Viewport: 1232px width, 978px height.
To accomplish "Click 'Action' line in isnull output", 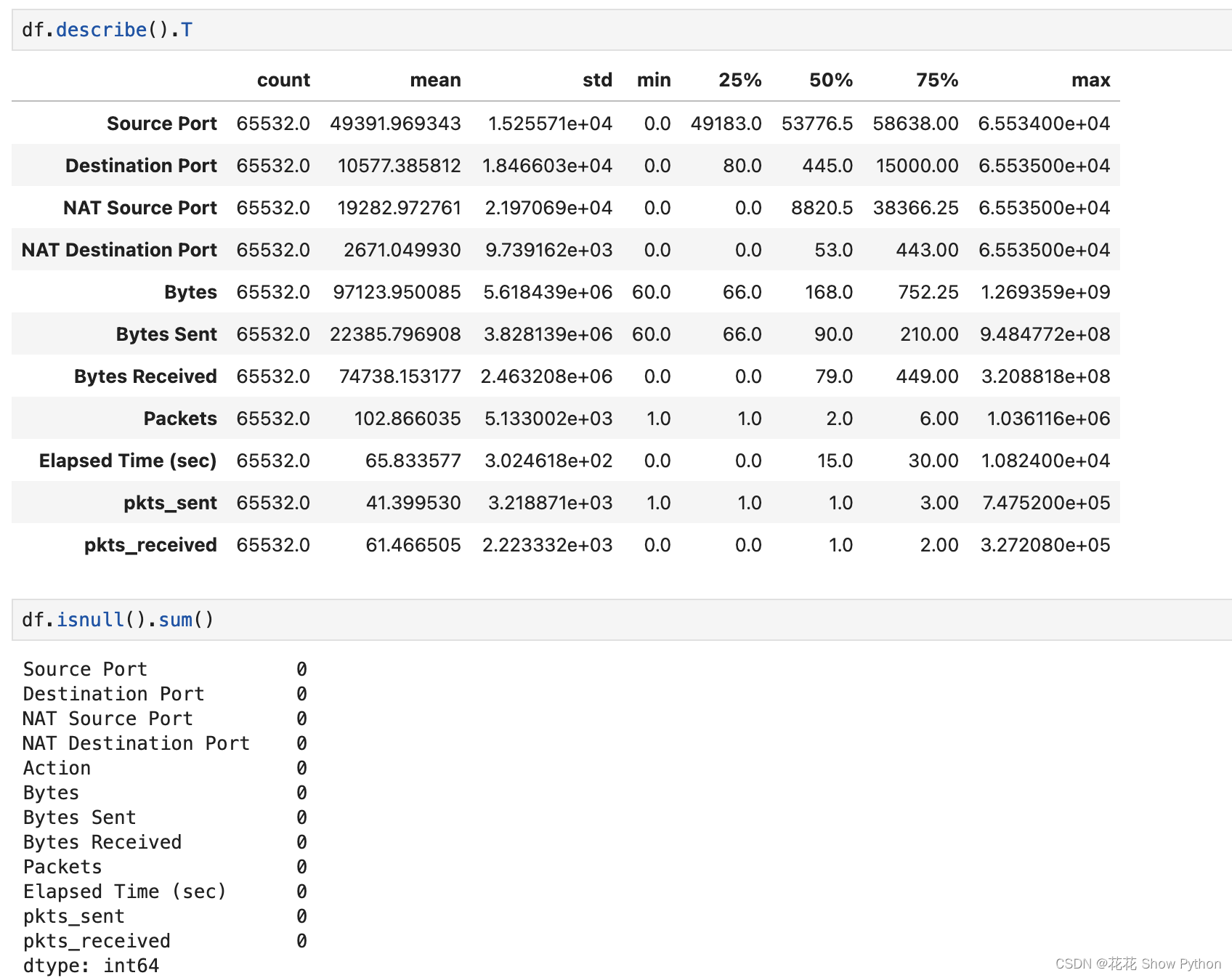I will (x=165, y=768).
